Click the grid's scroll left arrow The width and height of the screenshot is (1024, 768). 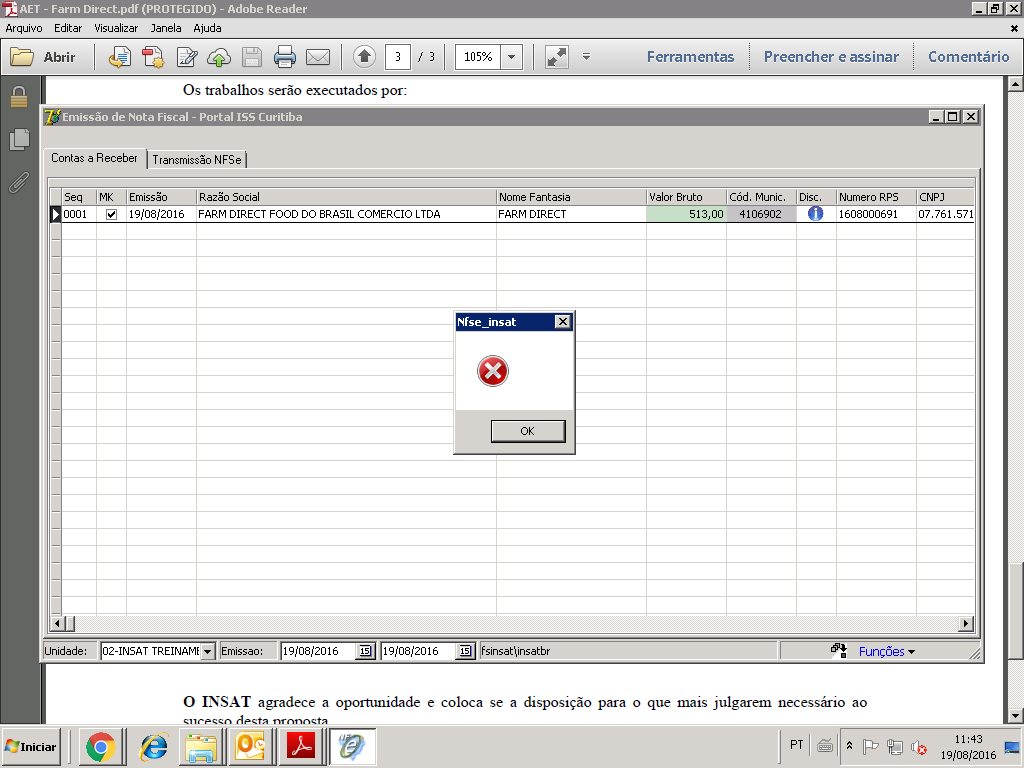coord(57,624)
